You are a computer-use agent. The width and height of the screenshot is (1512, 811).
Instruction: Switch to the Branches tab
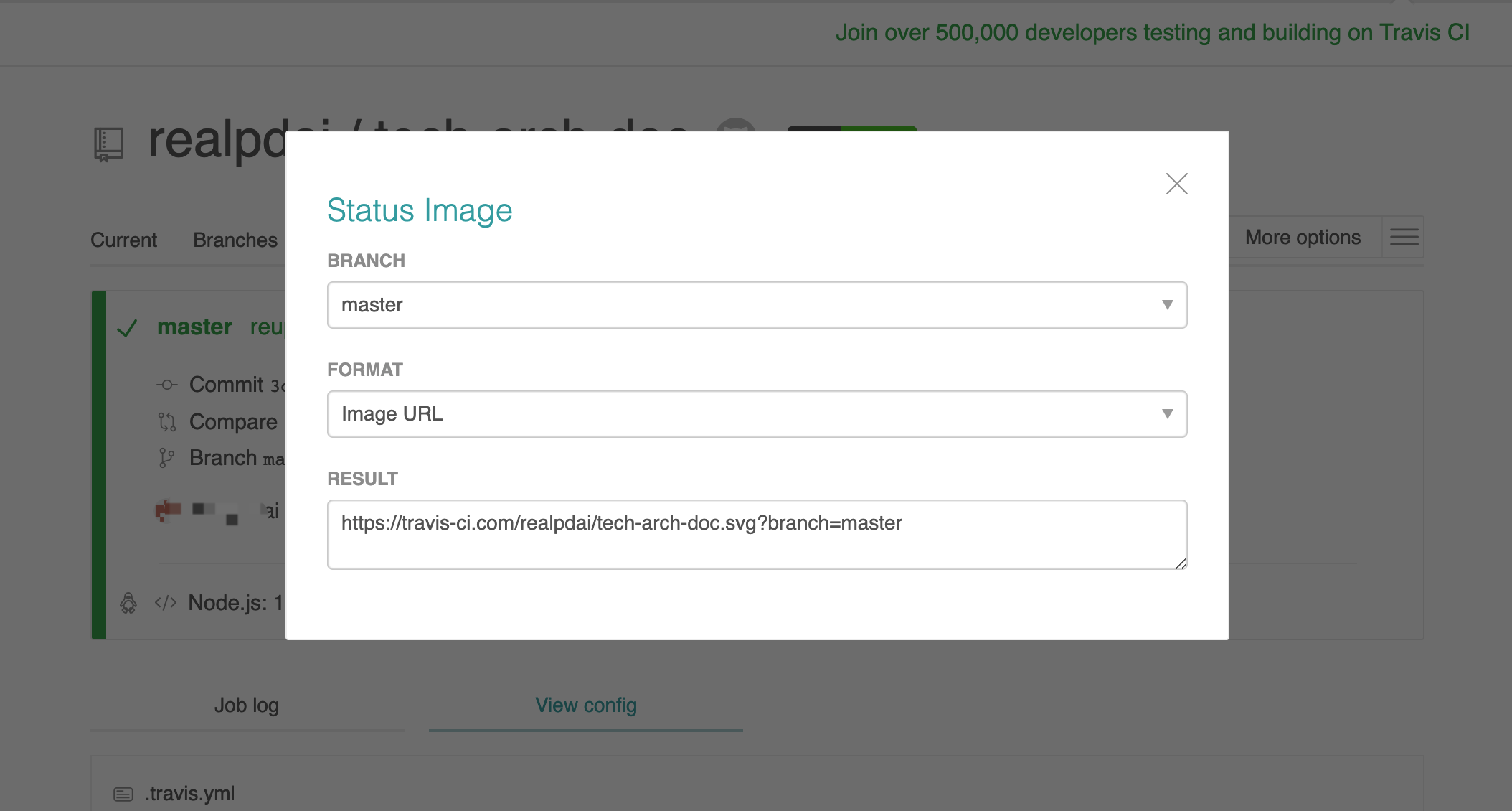point(235,240)
